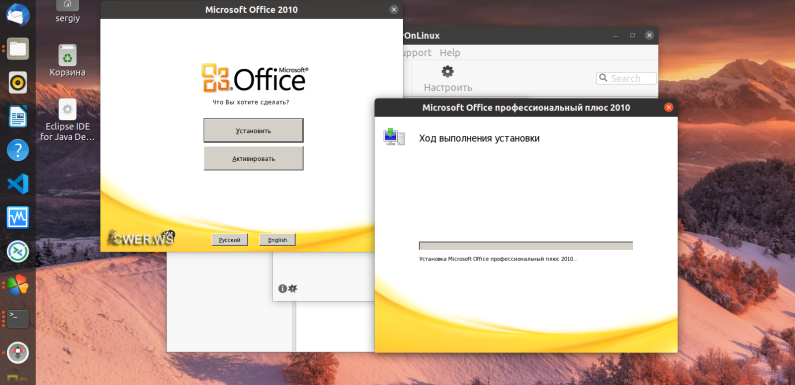
Task: Close the PlayOnLinux window
Action: click(649, 36)
